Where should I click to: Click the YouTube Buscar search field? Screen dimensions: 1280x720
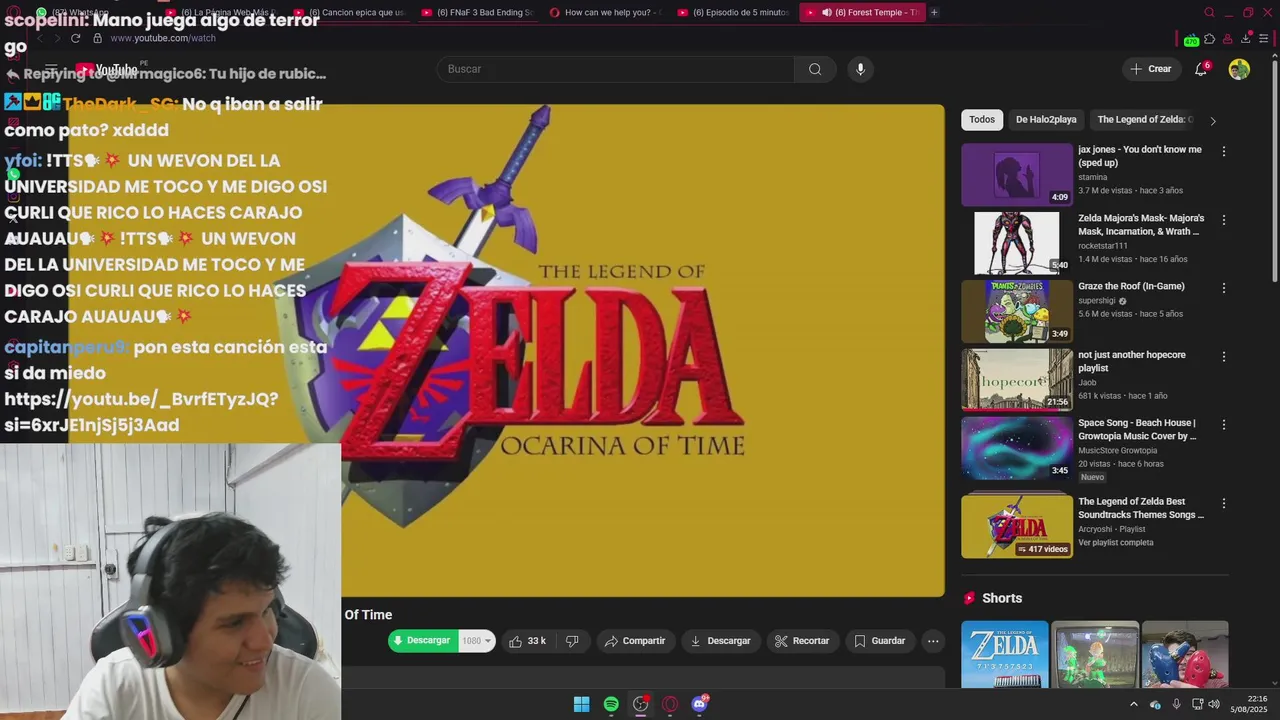[616, 69]
